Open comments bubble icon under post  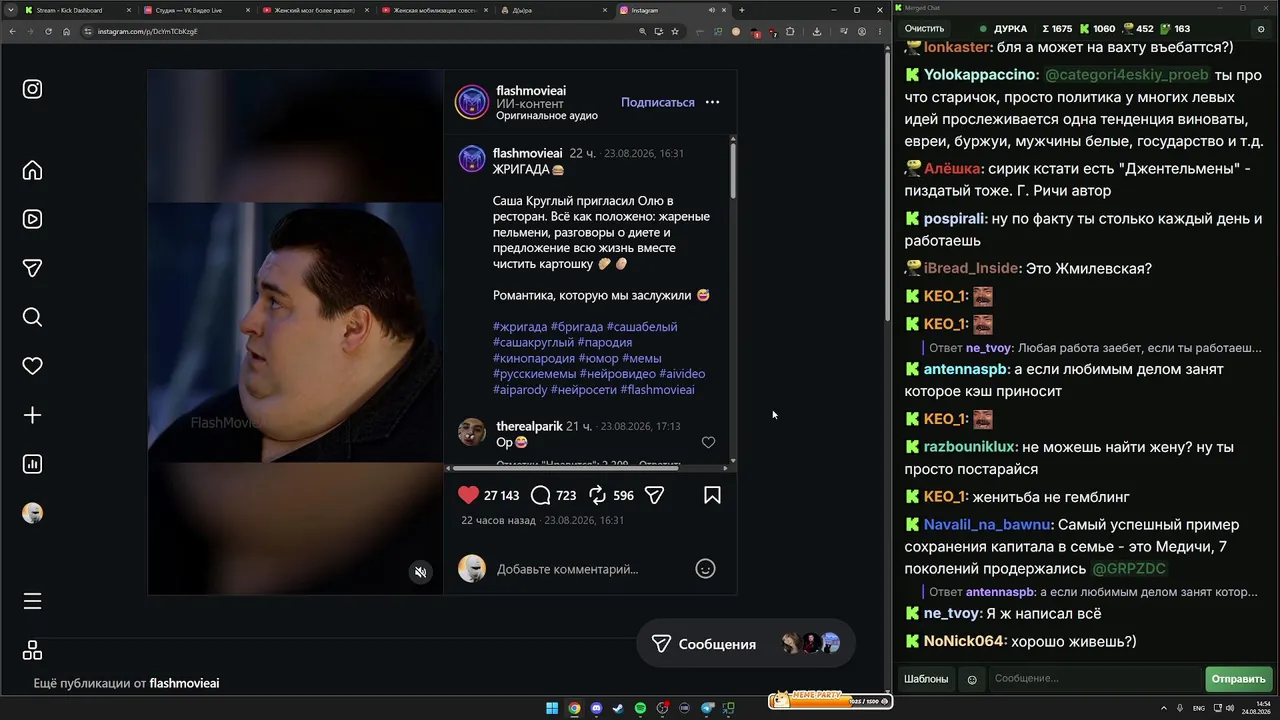(x=540, y=495)
